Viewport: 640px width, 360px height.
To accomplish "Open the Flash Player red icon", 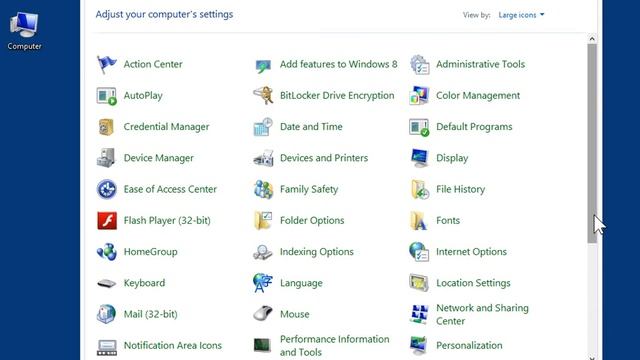I will [107, 221].
